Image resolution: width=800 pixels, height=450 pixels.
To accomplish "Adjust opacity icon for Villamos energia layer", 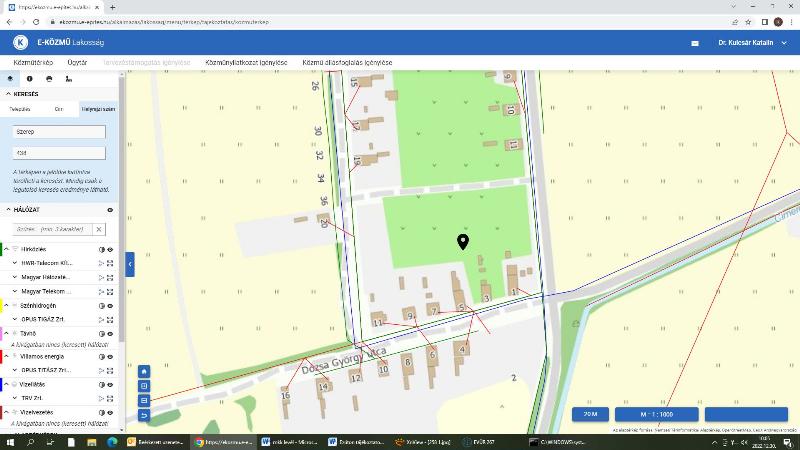I will [102, 357].
